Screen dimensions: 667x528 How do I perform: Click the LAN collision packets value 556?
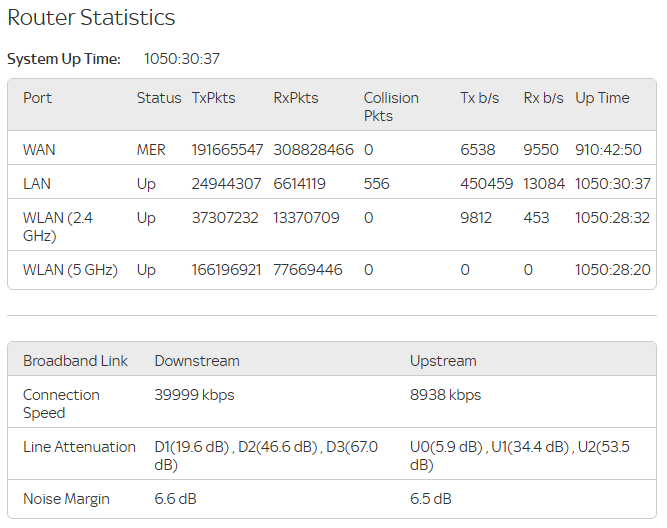click(376, 184)
